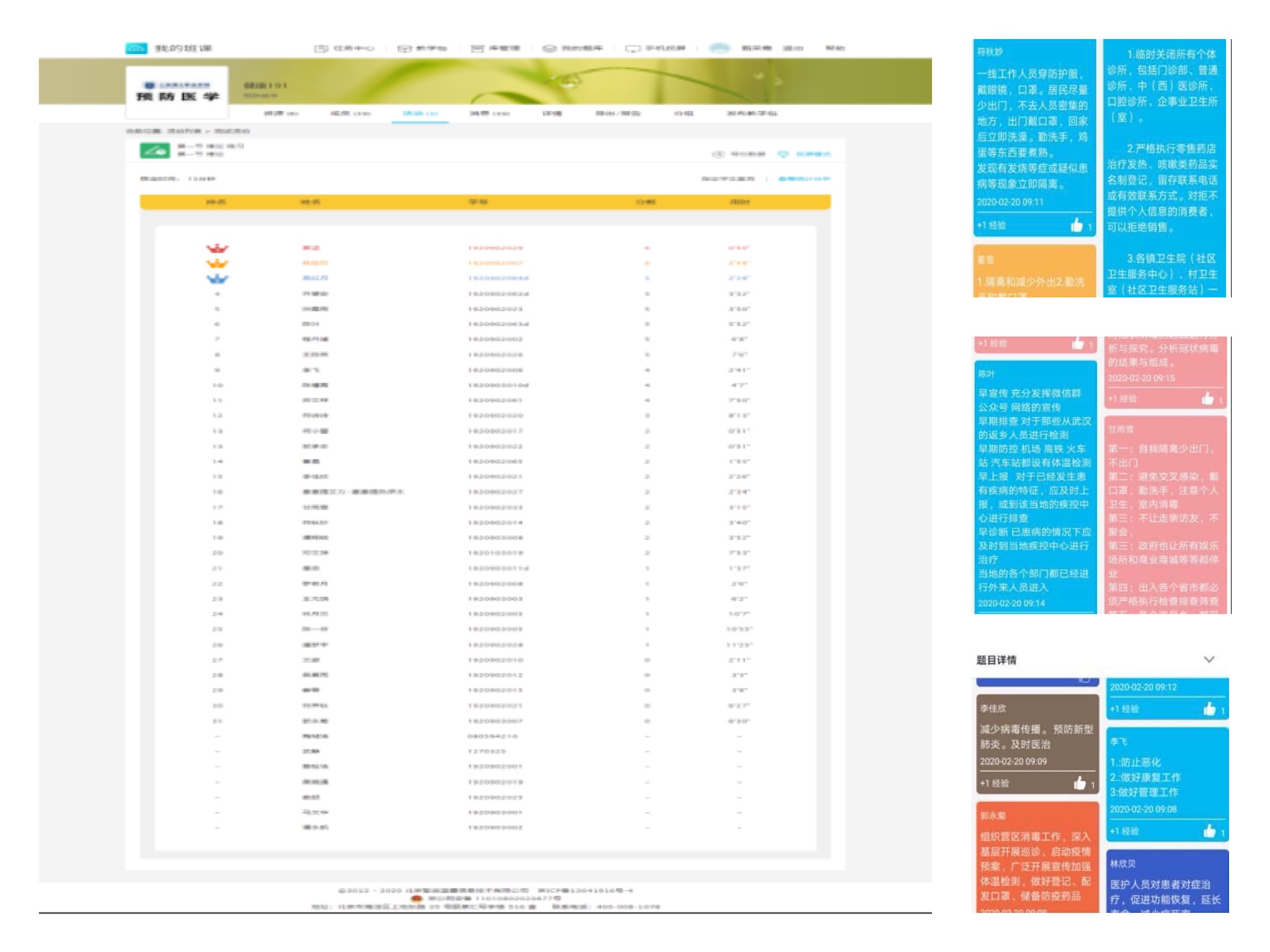Image resolution: width=1270 pixels, height=952 pixels.
Task: Click the user avatar in top bar
Action: click(719, 48)
